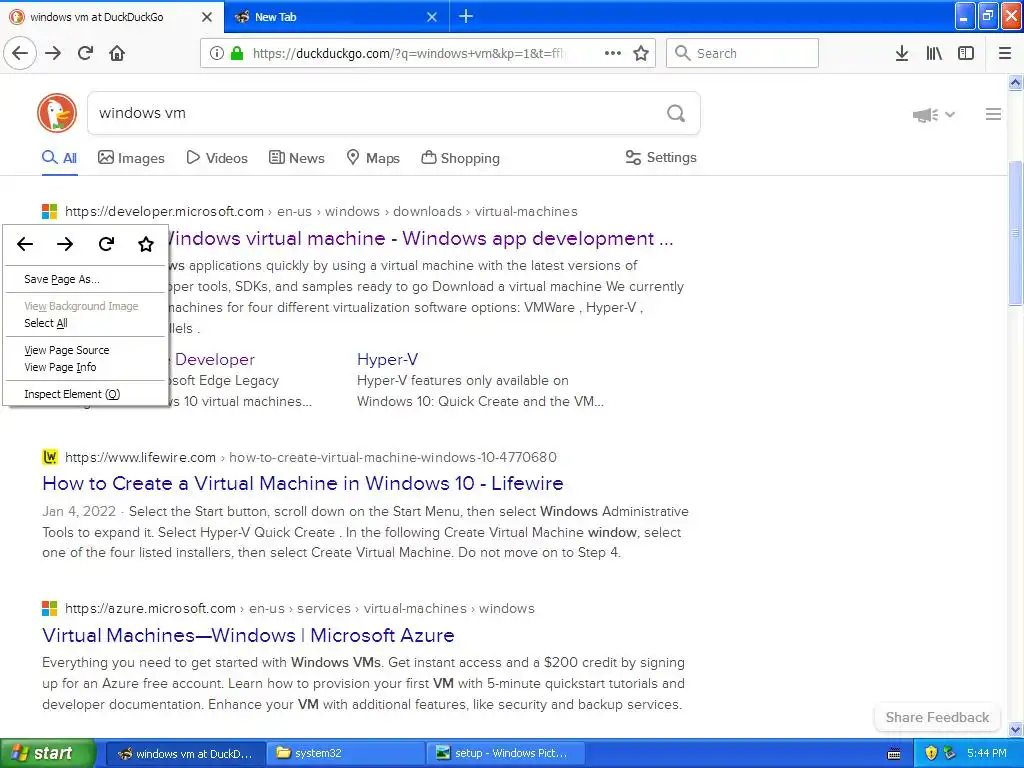Open the Downloads arrow icon
Screen dimensions: 1024x768
(902, 53)
